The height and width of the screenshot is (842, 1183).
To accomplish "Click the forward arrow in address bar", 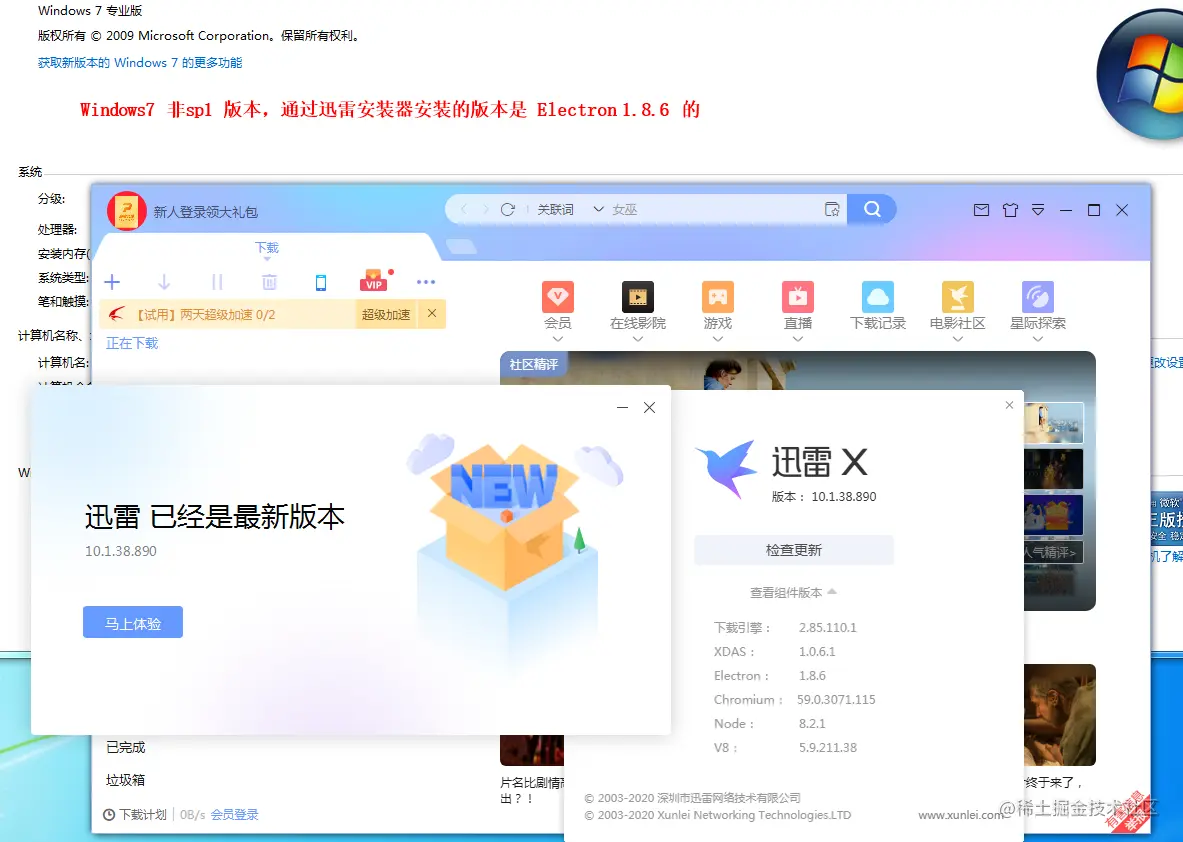I will (x=485, y=210).
